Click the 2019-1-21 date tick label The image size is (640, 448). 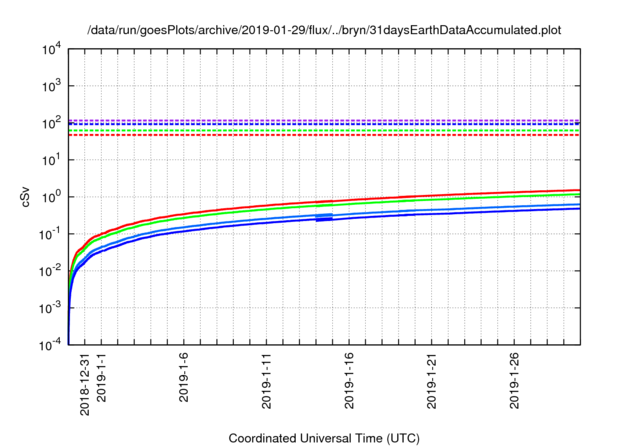click(433, 381)
